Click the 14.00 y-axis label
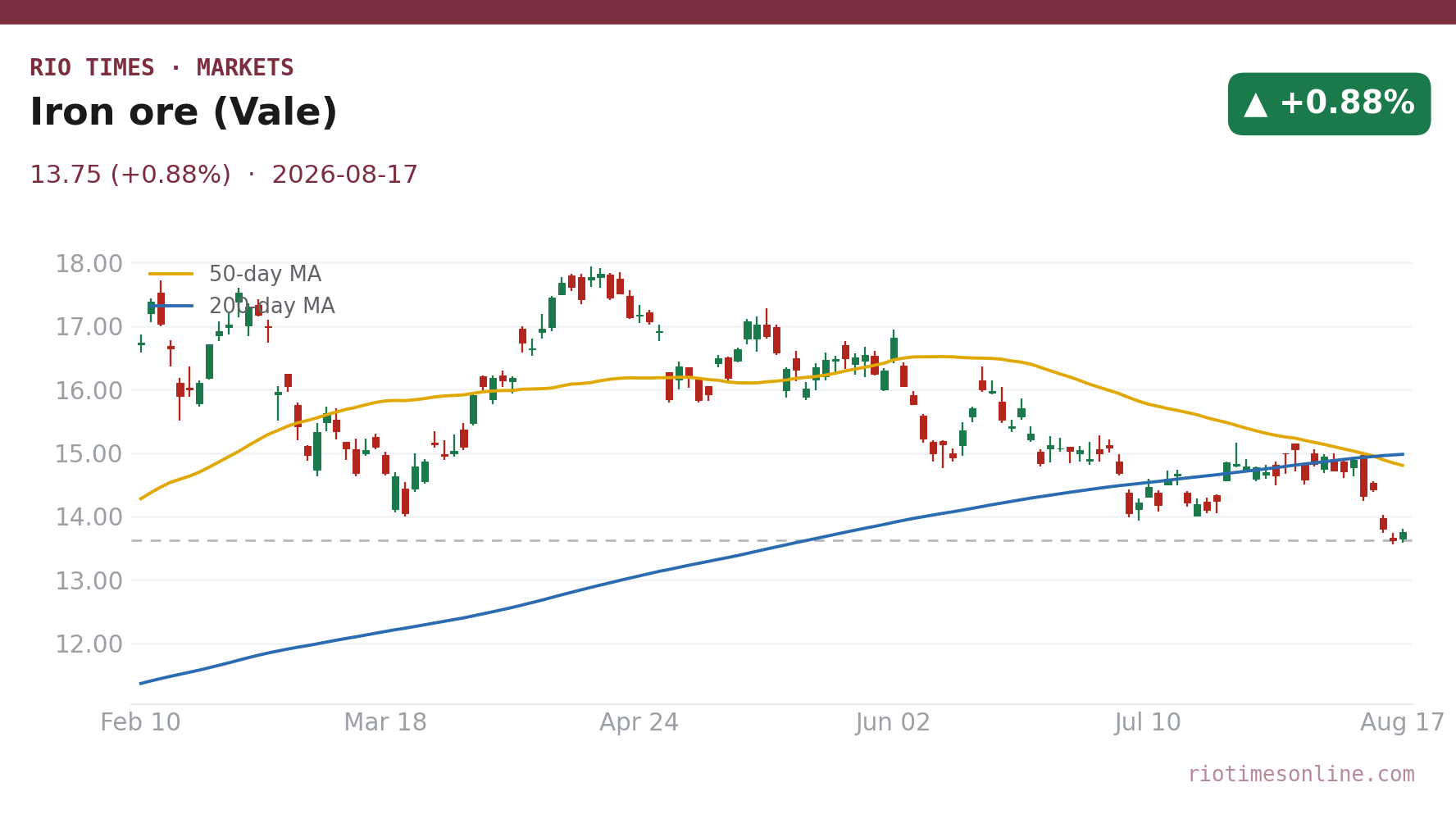This screenshot has height=819, width=1456. 89,518
